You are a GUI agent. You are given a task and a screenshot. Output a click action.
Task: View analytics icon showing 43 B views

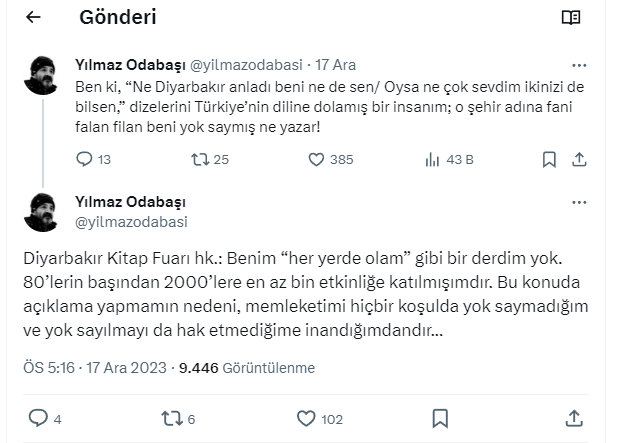tap(433, 159)
